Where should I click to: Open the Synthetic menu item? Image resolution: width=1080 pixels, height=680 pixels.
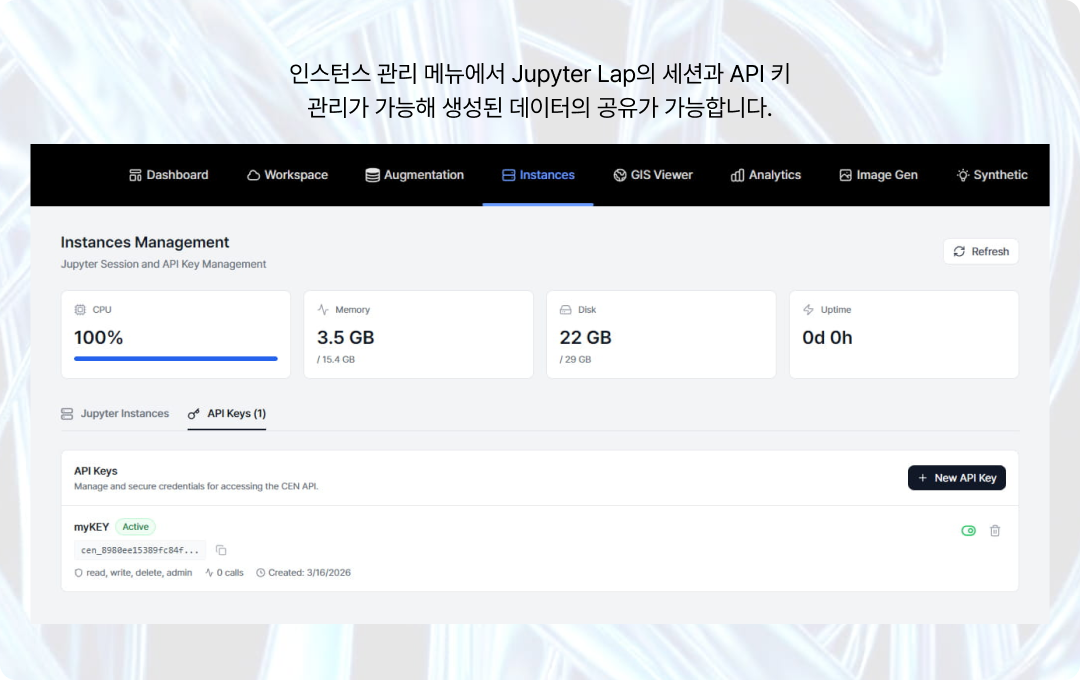coord(991,175)
